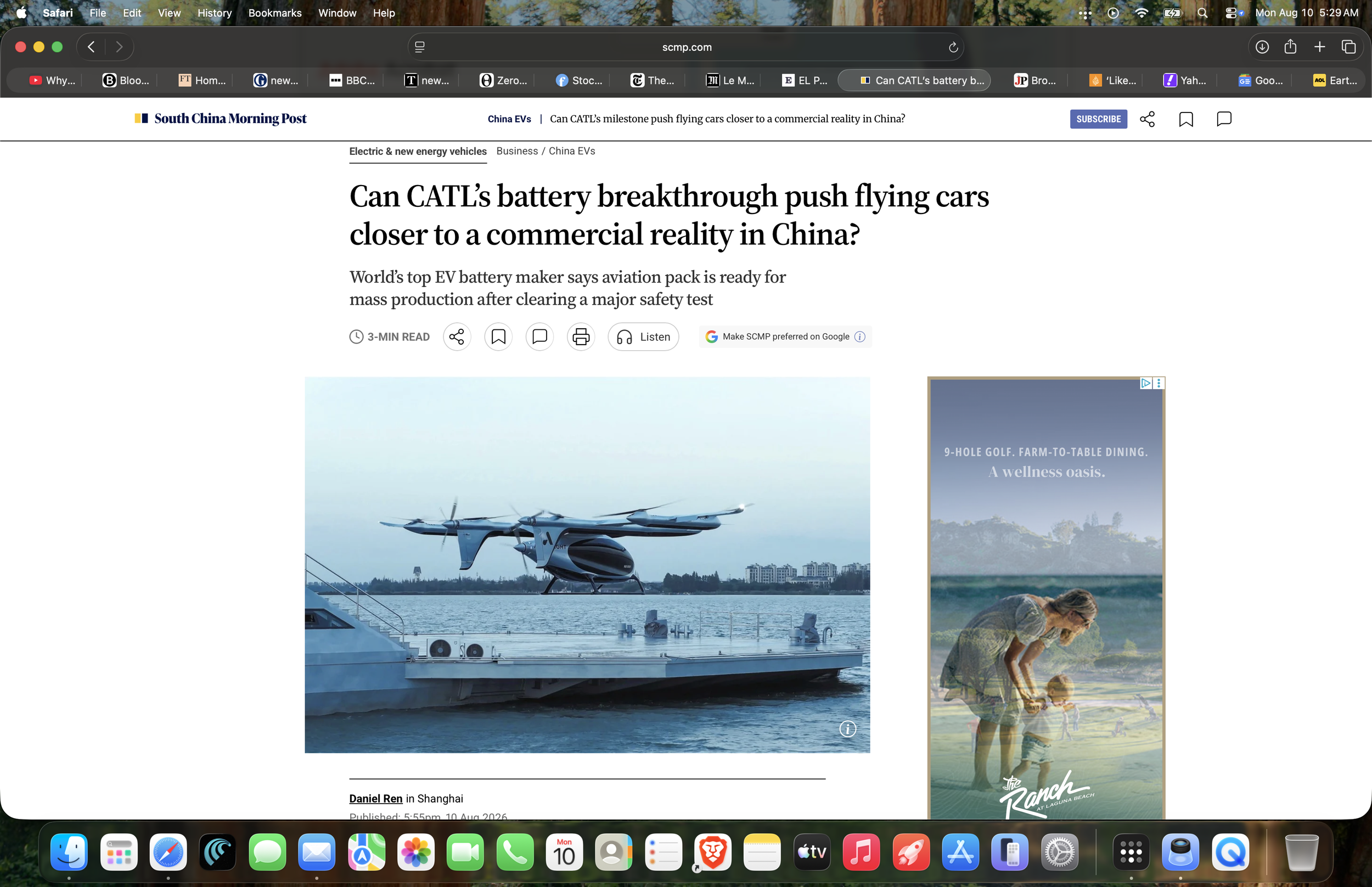Viewport: 1372px width, 887px height.
Task: Open the Bookmarks menu
Action: pos(274,13)
